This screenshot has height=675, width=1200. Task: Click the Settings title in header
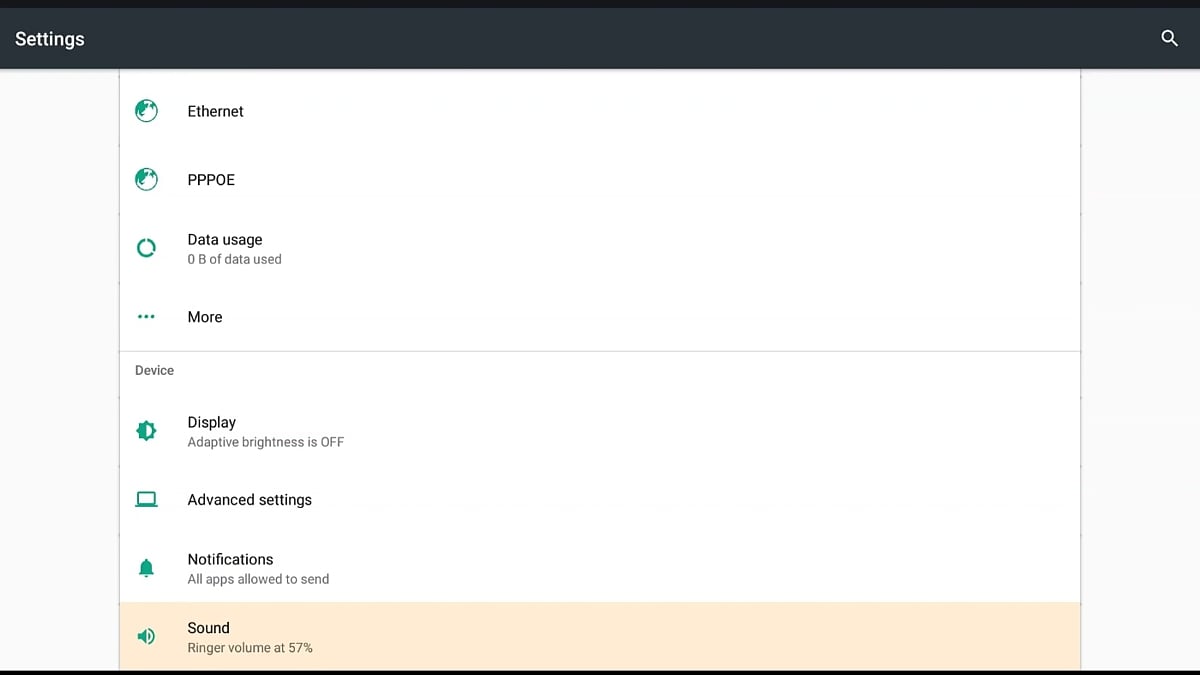point(50,39)
